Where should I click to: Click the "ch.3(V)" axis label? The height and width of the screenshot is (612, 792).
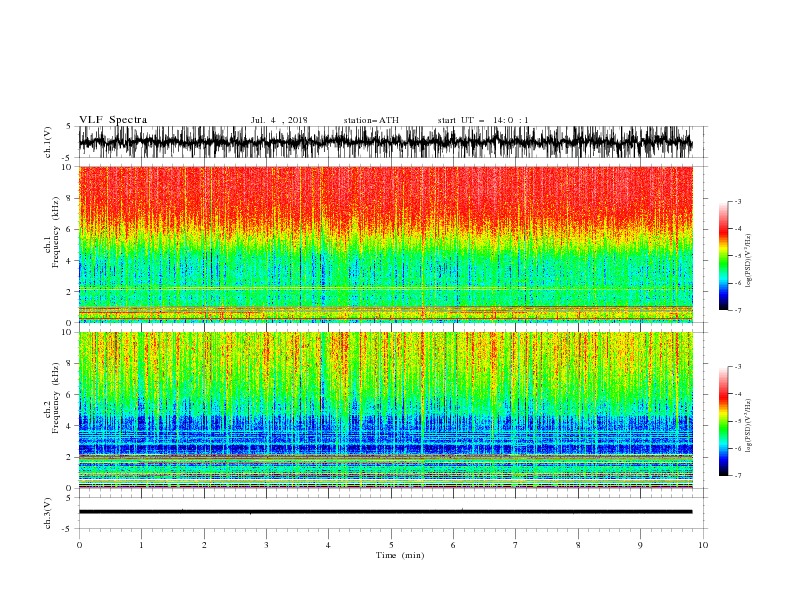click(x=48, y=513)
